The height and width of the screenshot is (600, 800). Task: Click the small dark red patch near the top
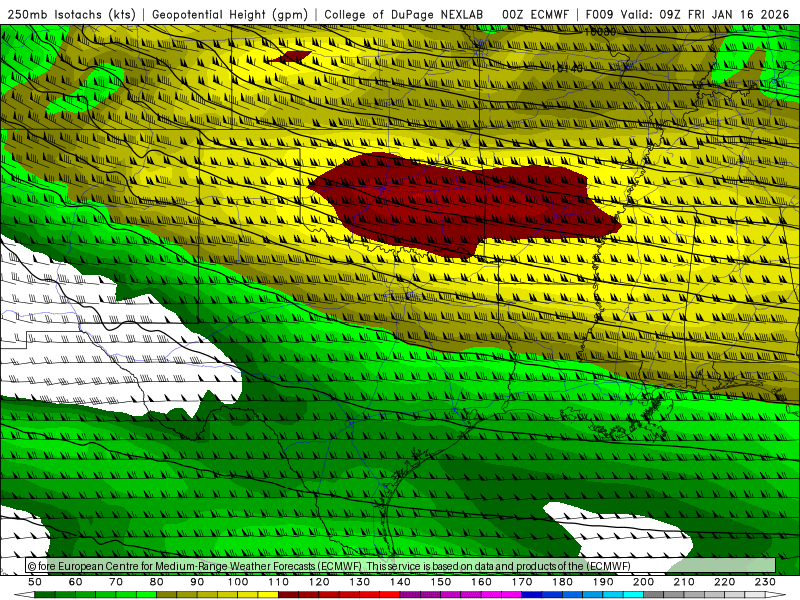coord(291,57)
